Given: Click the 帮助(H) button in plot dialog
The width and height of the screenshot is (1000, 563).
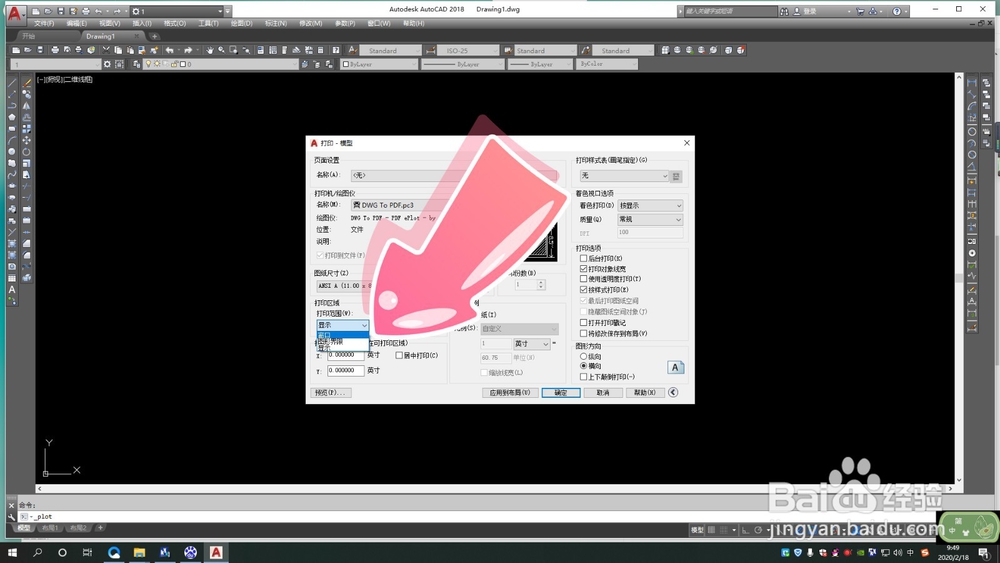Looking at the screenshot, I should click(x=645, y=393).
